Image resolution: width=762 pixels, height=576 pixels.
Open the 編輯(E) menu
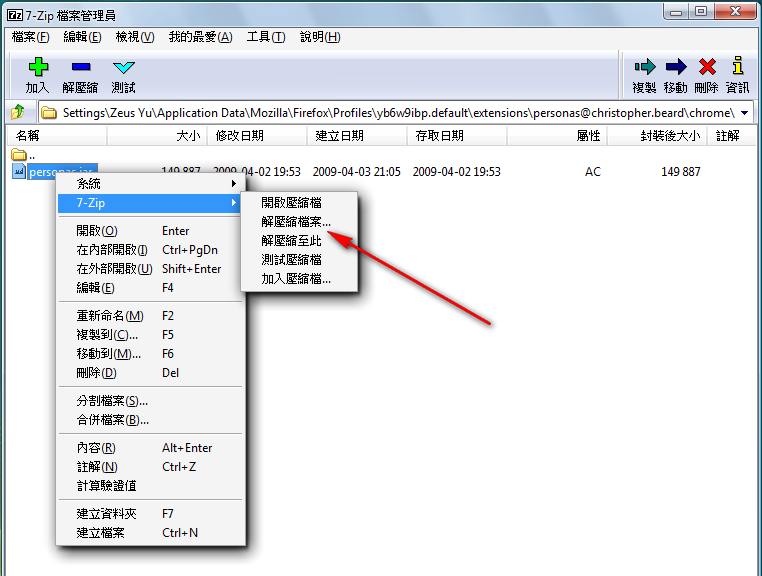[82, 37]
